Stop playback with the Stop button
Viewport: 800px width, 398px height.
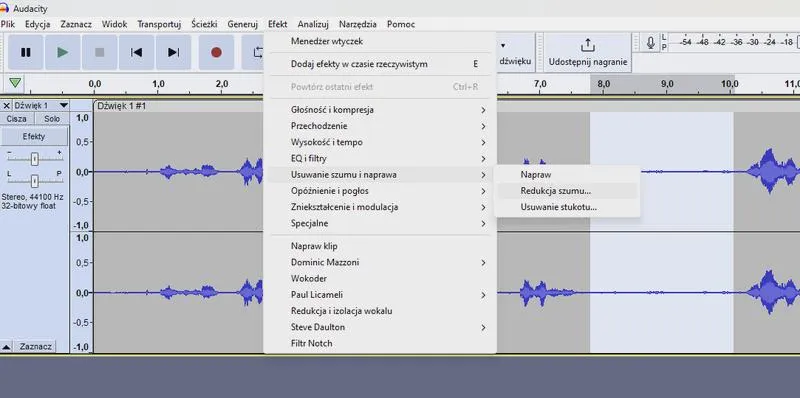(99, 52)
